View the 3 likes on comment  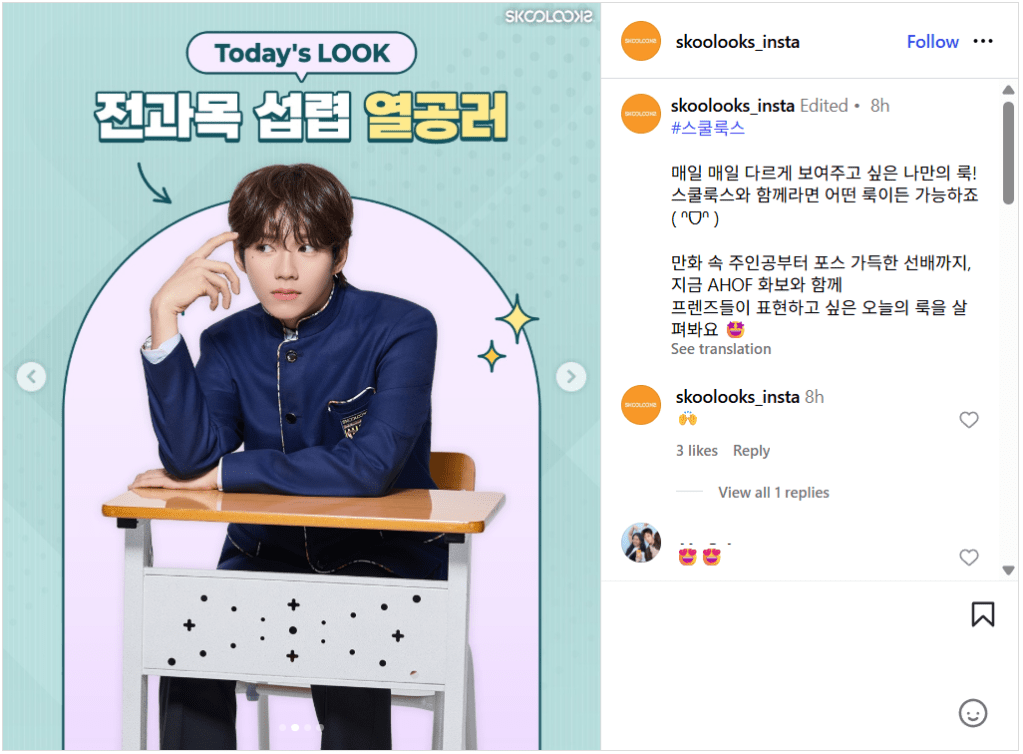[x=698, y=451]
